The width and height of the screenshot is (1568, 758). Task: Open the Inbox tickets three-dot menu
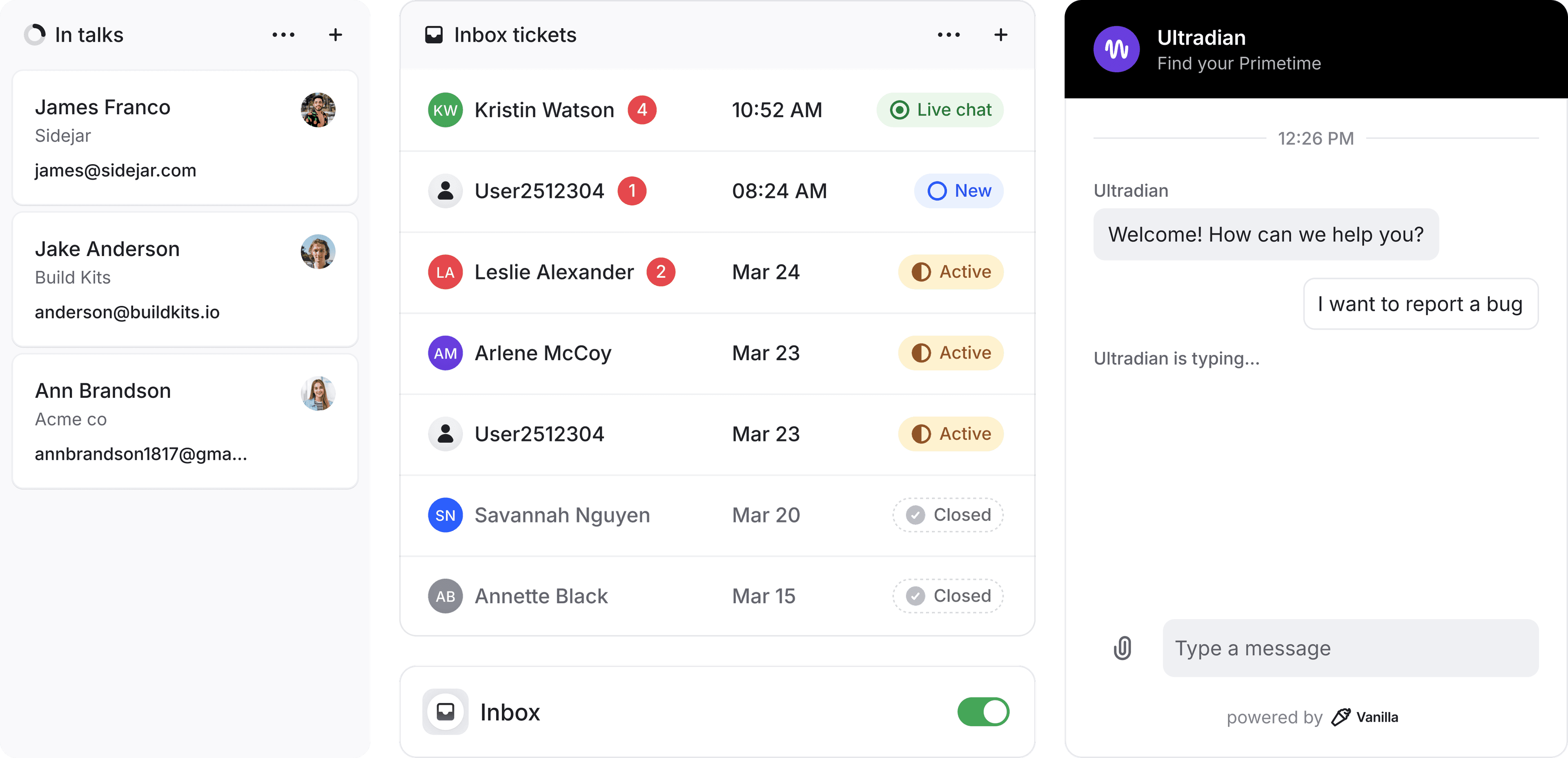[x=949, y=35]
